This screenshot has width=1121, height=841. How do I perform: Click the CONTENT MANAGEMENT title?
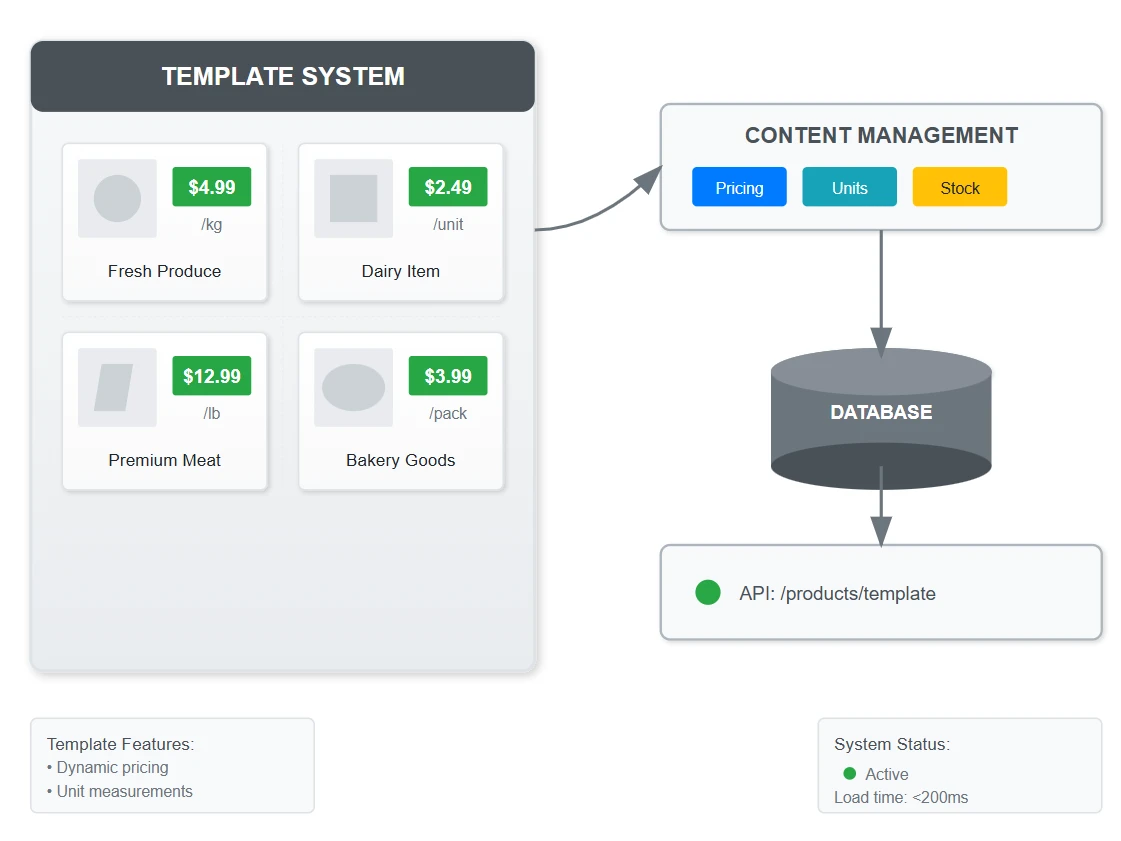click(x=881, y=135)
